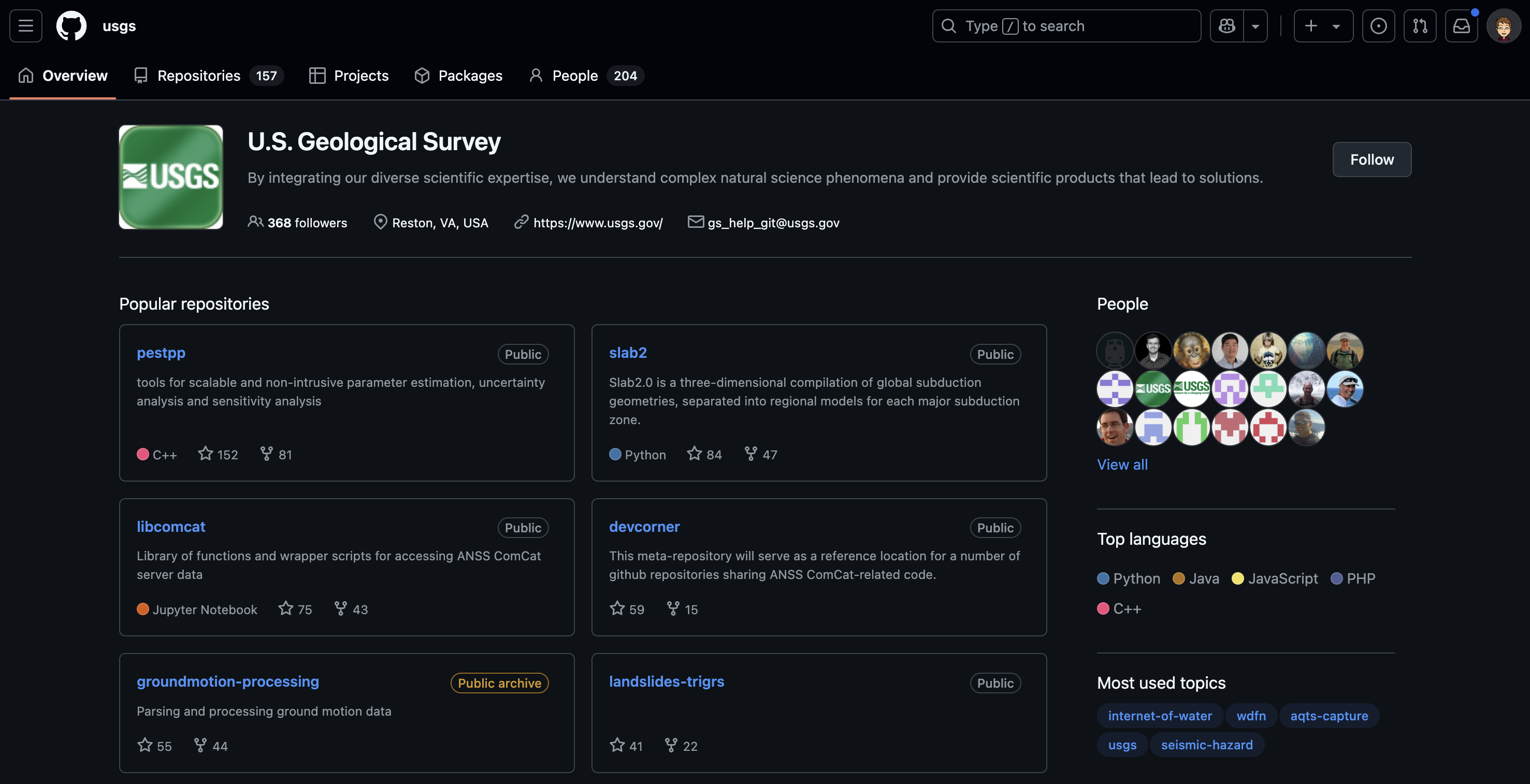
Task: View groundmotion-processing star icon 55
Action: [x=154, y=746]
